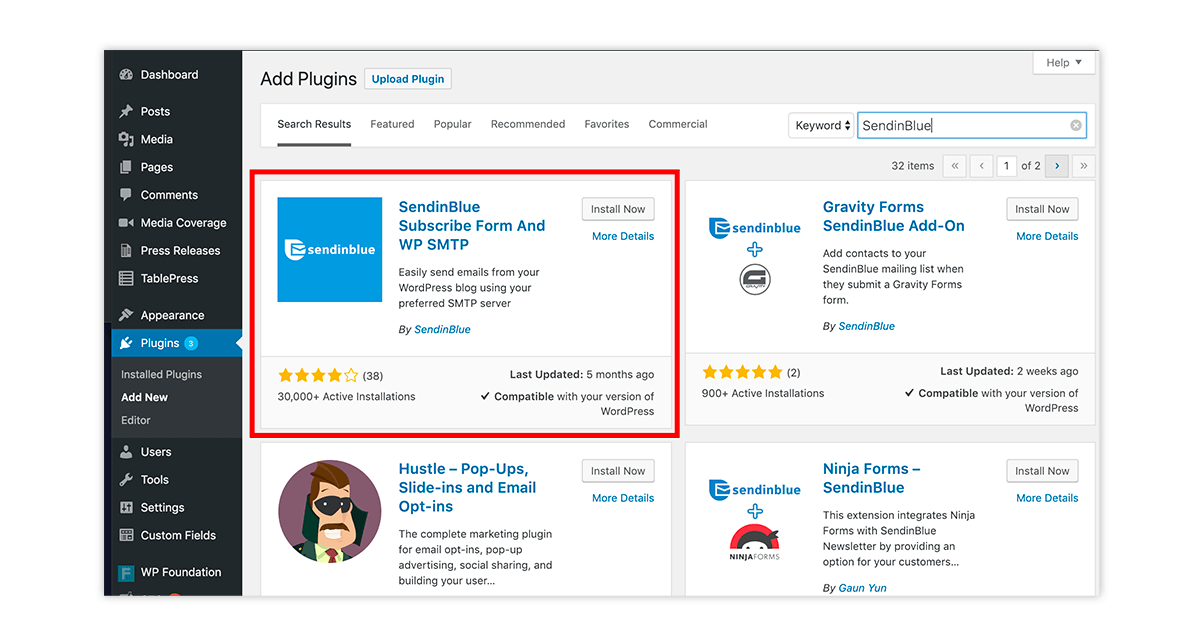Go to the previous results page
Screen dimensions: 1200x628
point(982,166)
